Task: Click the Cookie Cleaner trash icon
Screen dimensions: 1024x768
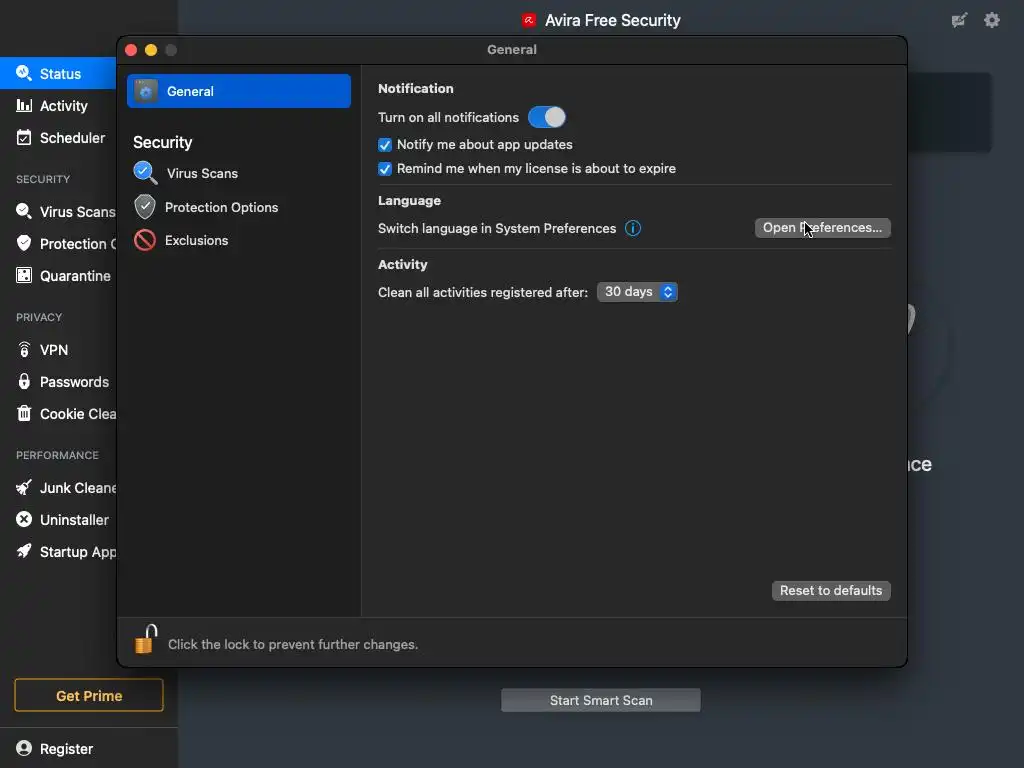Action: (x=24, y=413)
